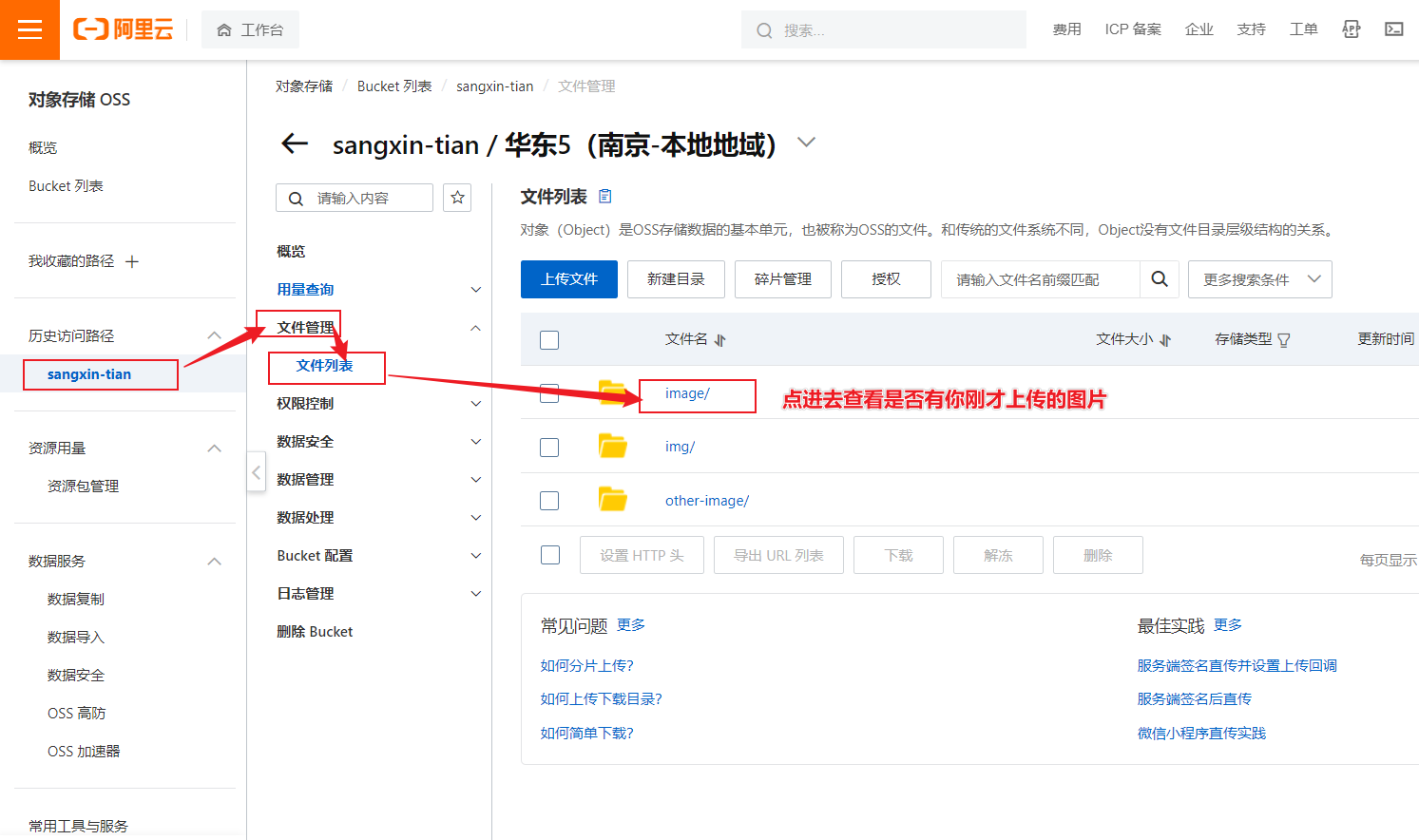Open the image/ folder icon
The image size is (1419, 840).
coord(613,393)
